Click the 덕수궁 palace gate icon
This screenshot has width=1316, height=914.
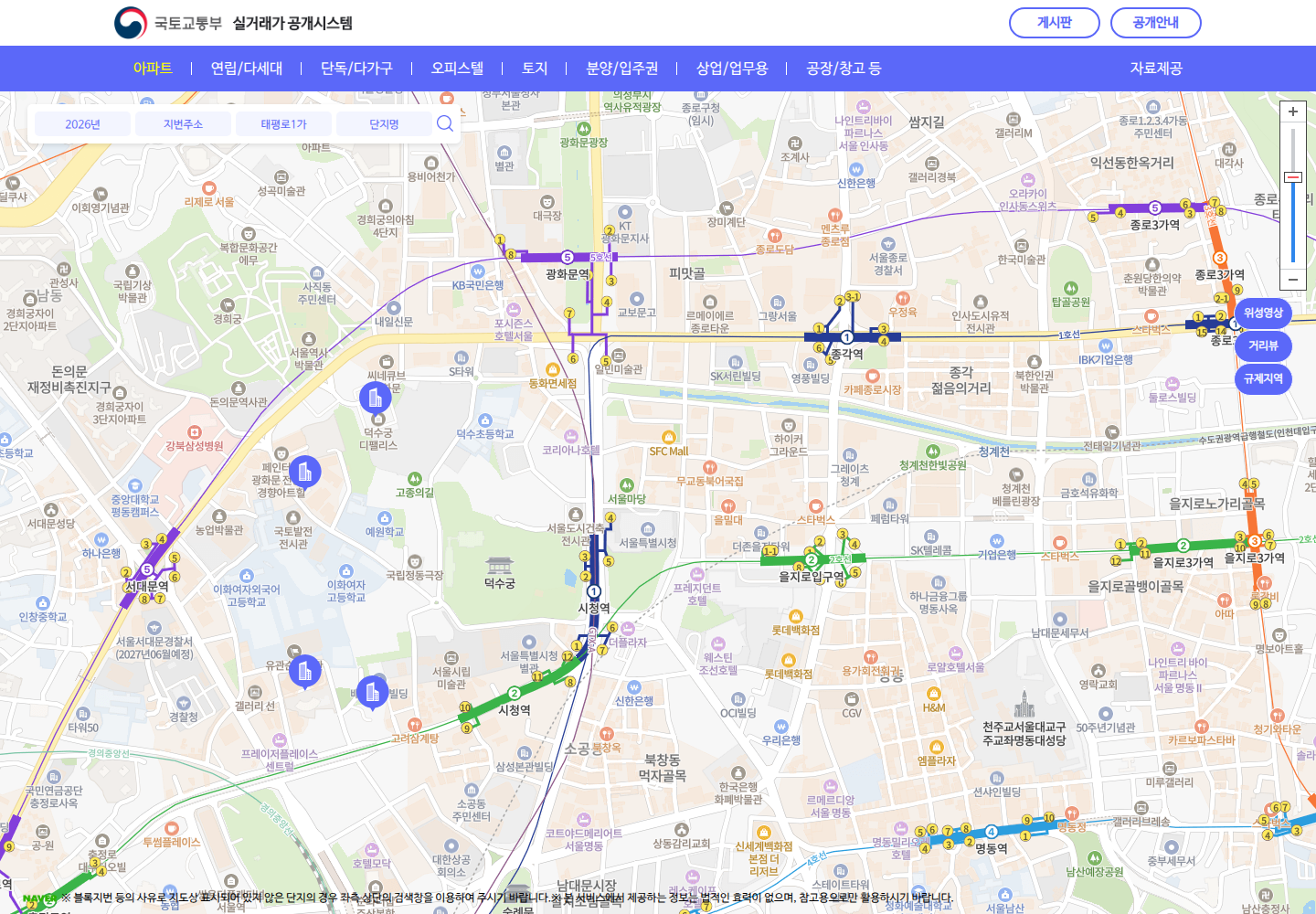tap(499, 565)
